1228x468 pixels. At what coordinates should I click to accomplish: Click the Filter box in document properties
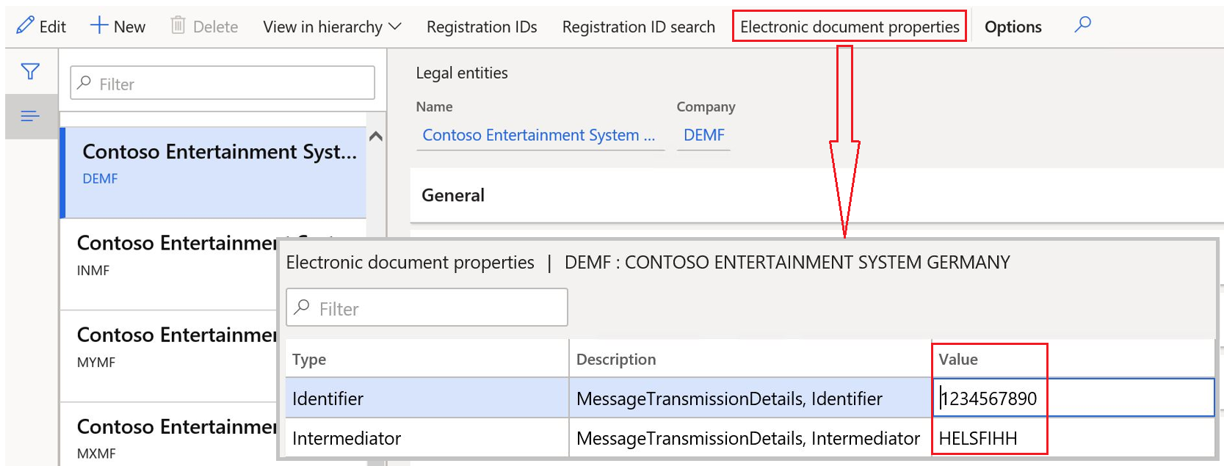click(x=427, y=308)
